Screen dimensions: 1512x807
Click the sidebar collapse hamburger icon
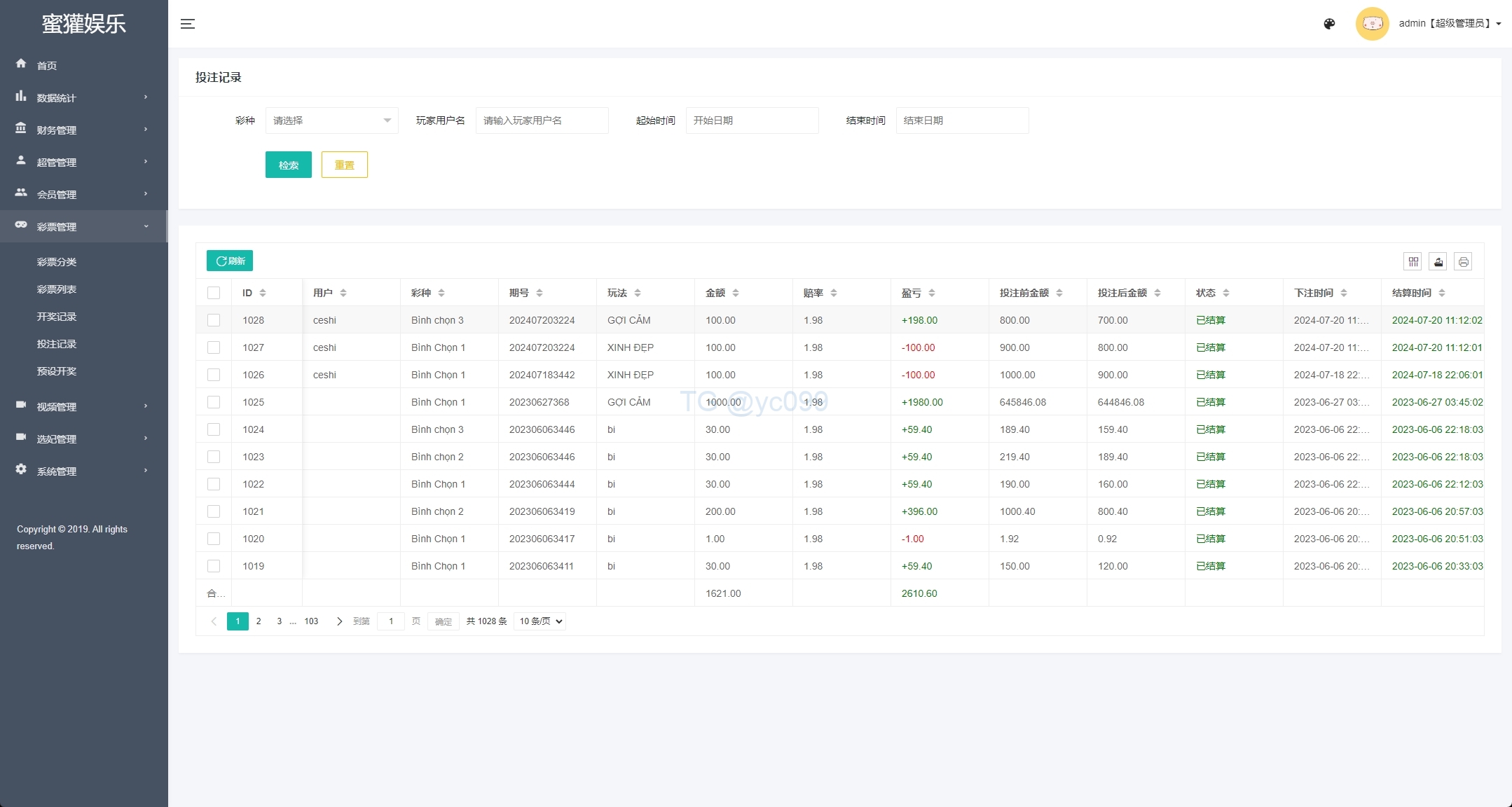(188, 24)
